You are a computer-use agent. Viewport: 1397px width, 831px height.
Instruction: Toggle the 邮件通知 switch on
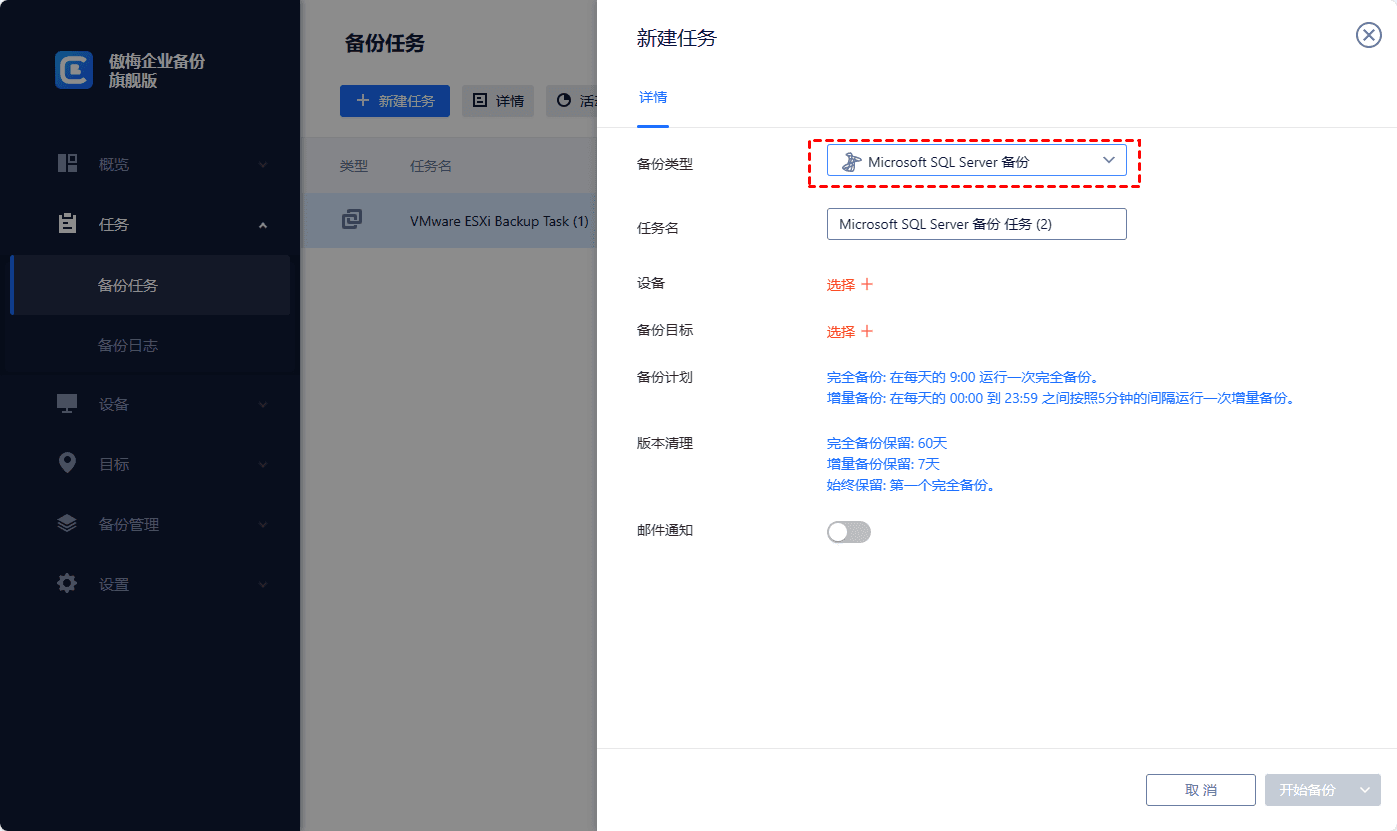[849, 532]
